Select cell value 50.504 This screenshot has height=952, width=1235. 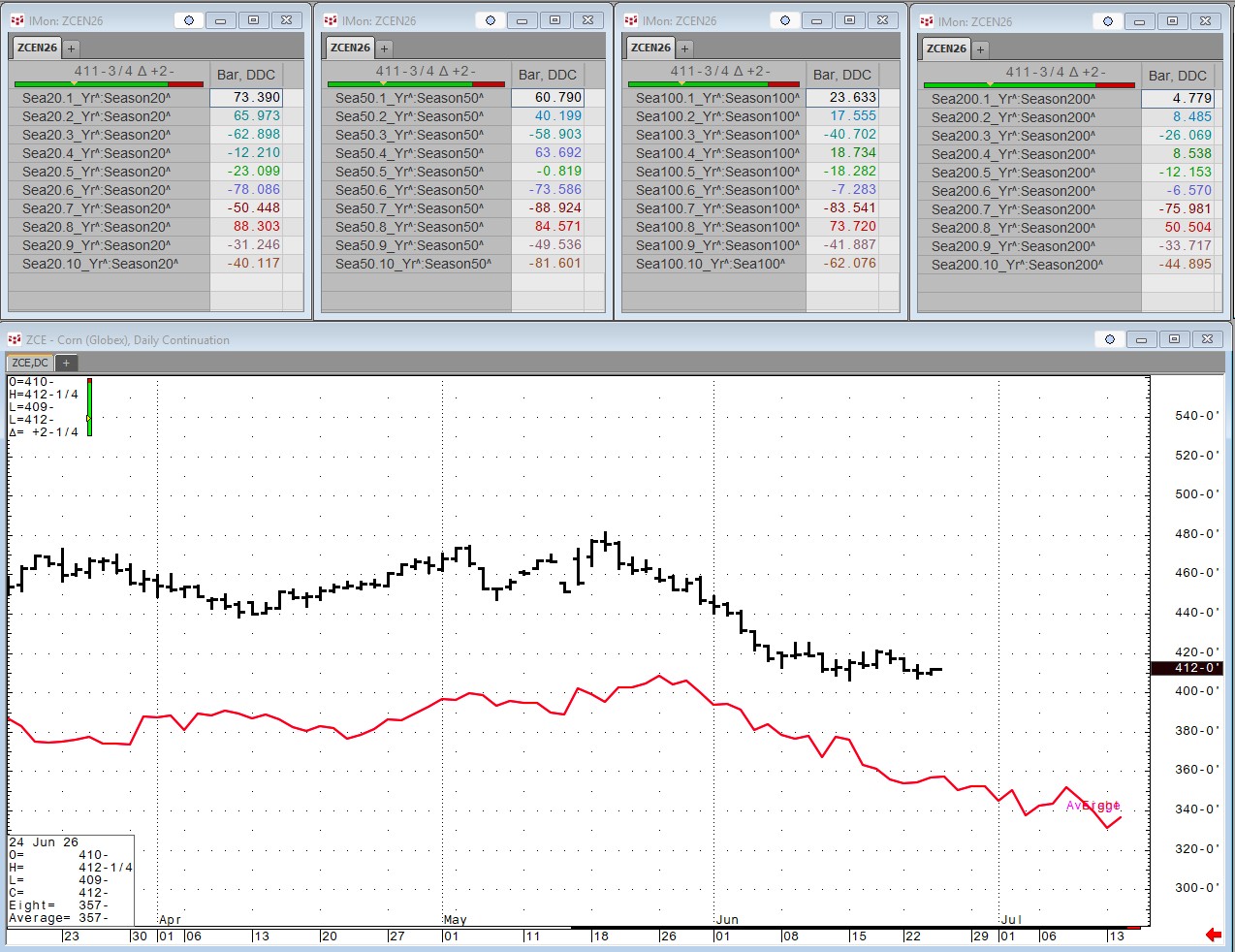pyautogui.click(x=1178, y=228)
